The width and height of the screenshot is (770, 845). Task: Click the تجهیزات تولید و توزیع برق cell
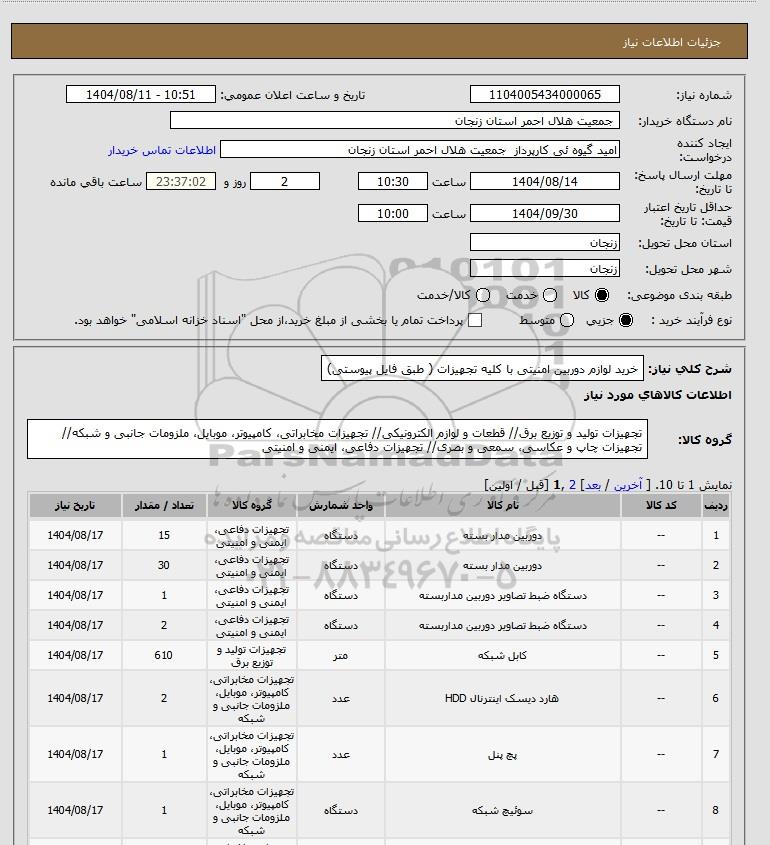click(252, 656)
